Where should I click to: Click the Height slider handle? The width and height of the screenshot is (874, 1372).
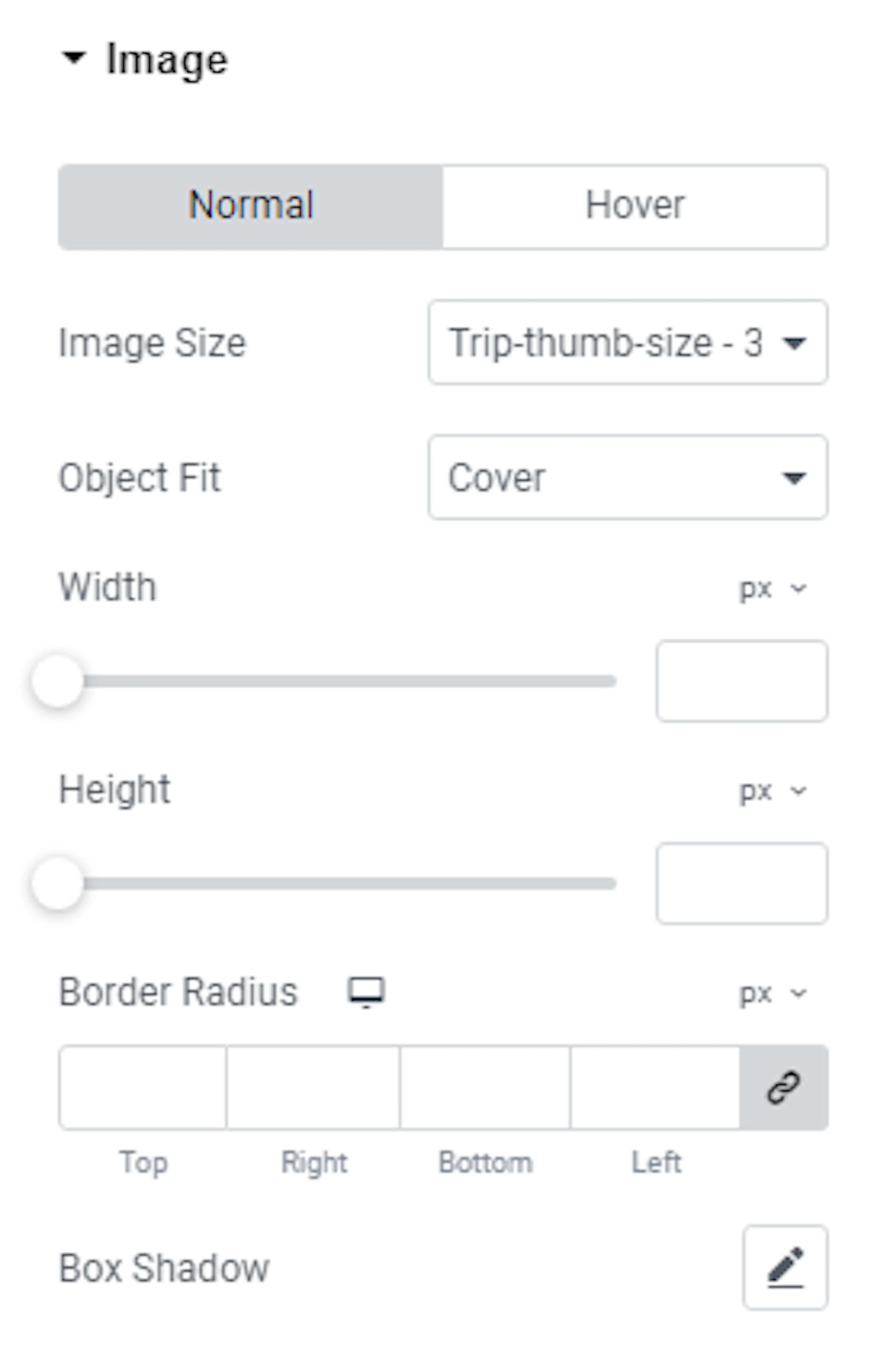(58, 883)
